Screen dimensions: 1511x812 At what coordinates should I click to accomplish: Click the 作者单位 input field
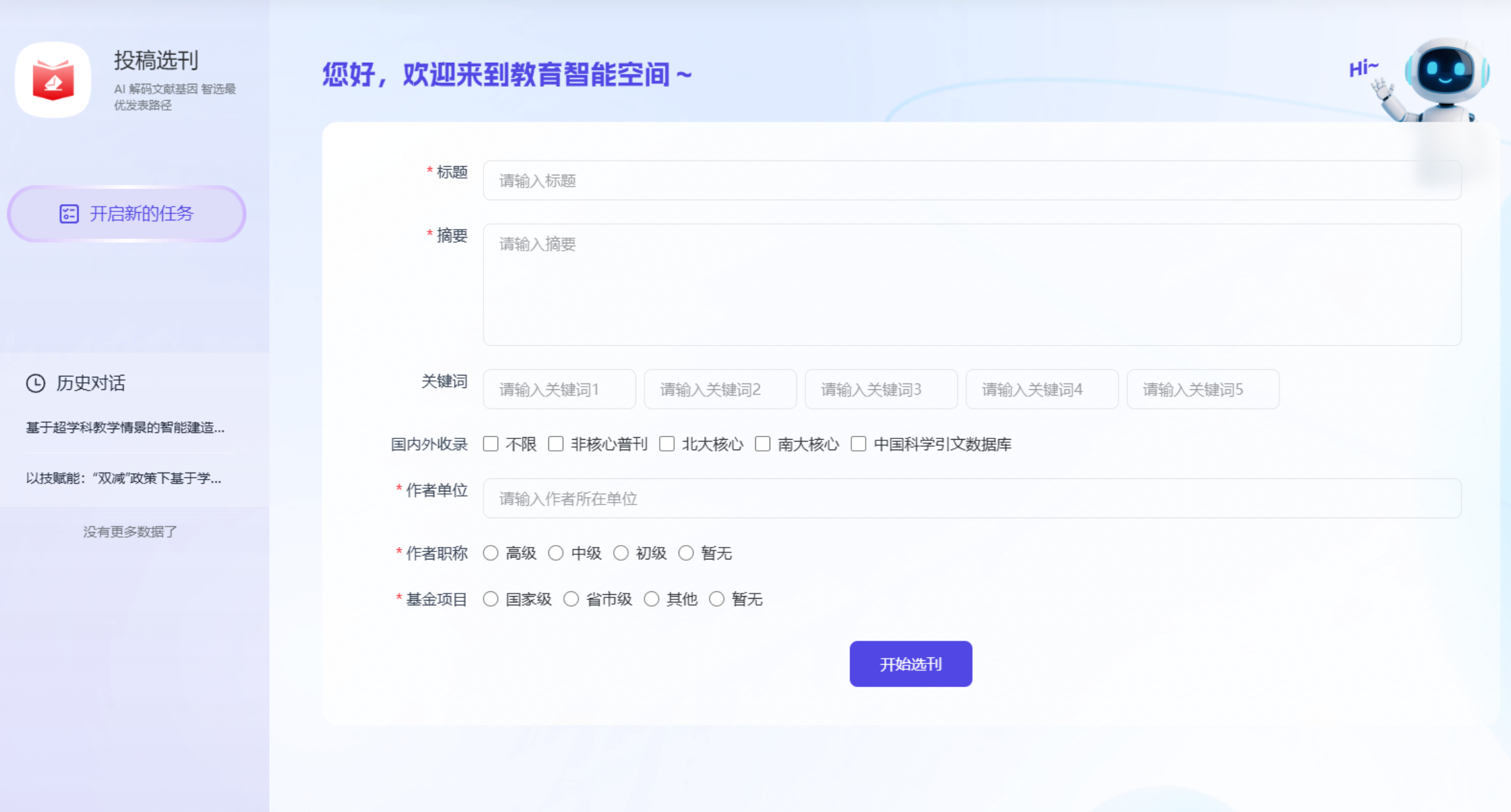[971, 499]
